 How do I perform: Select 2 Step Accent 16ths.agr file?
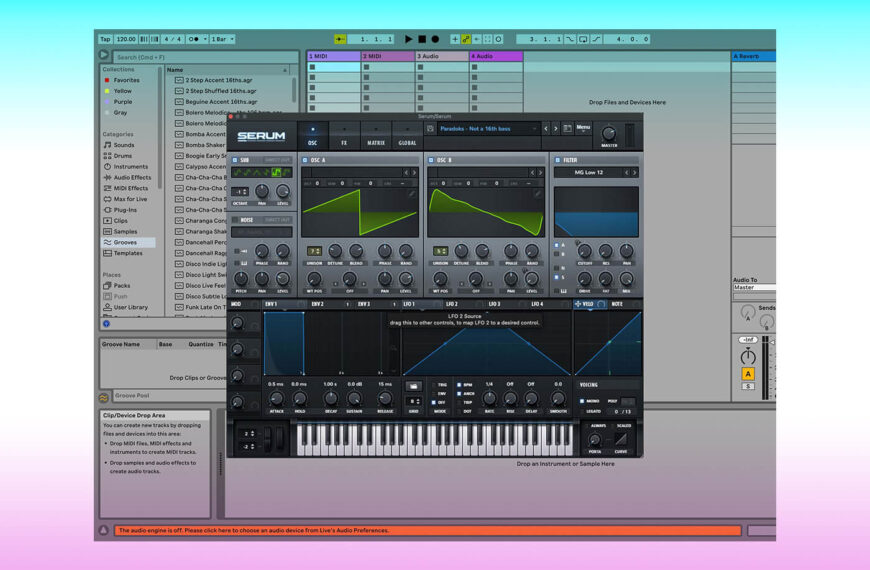point(218,80)
